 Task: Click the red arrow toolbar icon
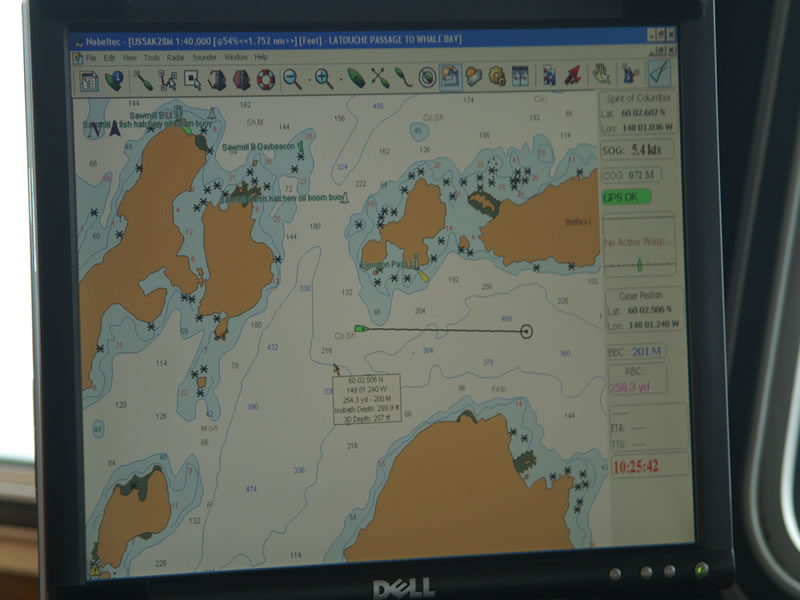coord(573,75)
